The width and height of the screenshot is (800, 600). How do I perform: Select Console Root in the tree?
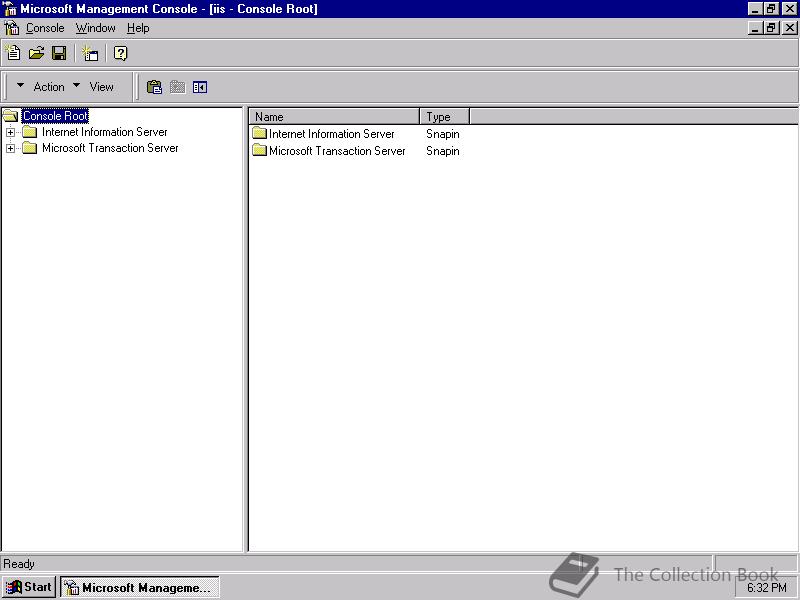coord(55,116)
